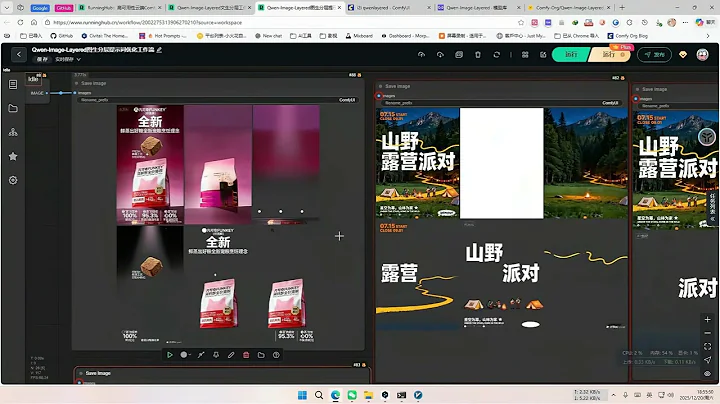720x404 pixels.
Task: Click the refresh icon in the header toolbar
Action: (x=496, y=55)
